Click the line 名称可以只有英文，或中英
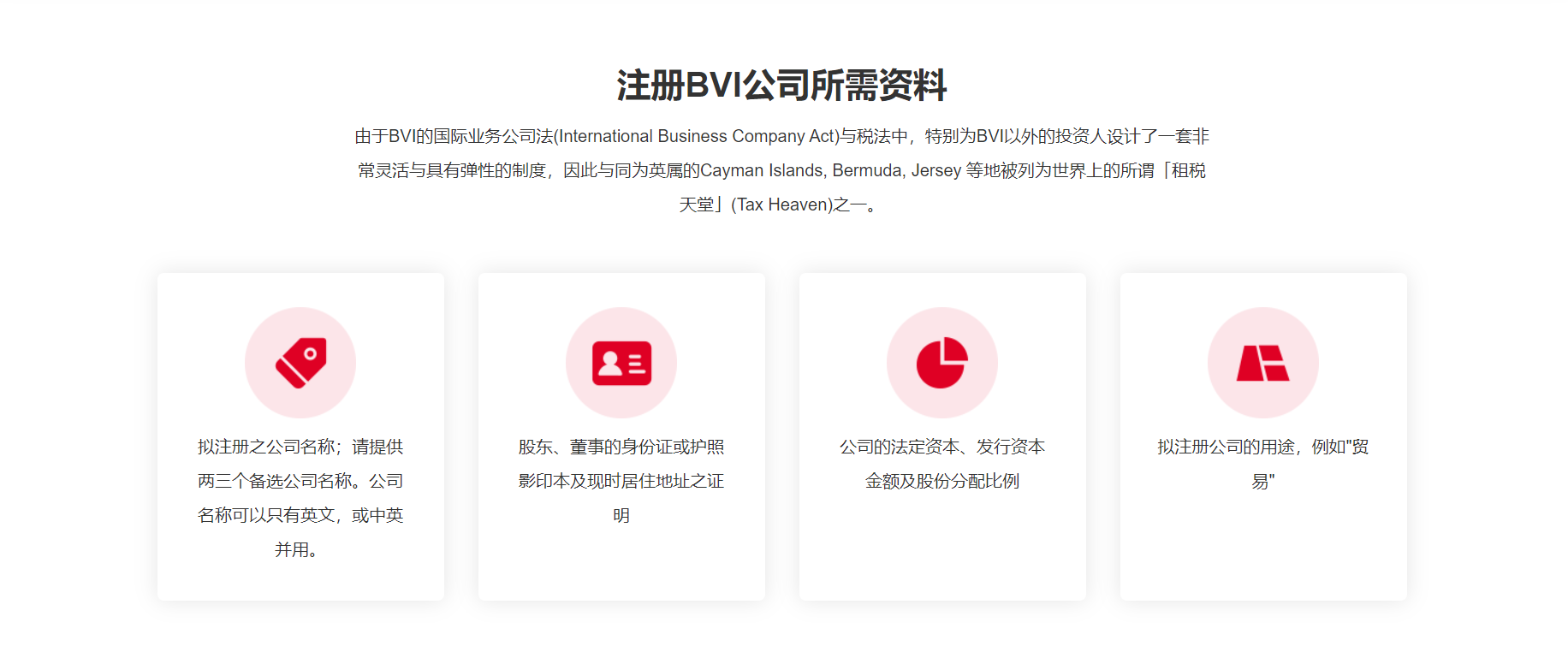 coord(300,515)
